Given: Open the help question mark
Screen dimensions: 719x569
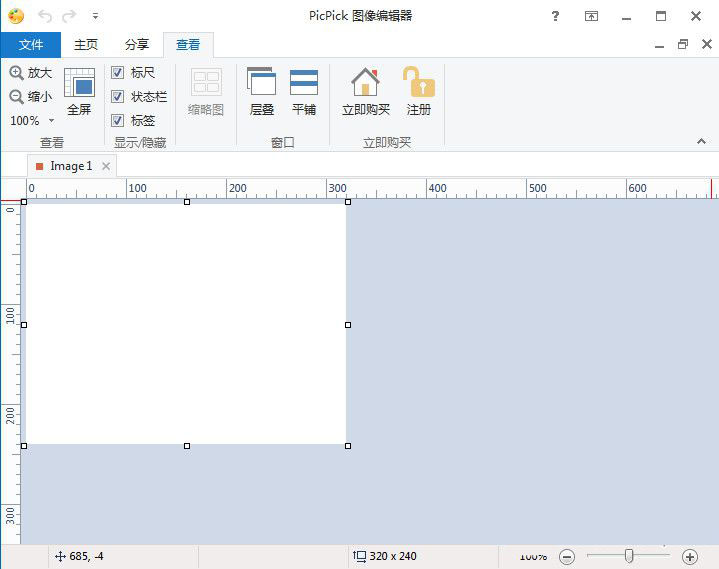Looking at the screenshot, I should click(555, 17).
